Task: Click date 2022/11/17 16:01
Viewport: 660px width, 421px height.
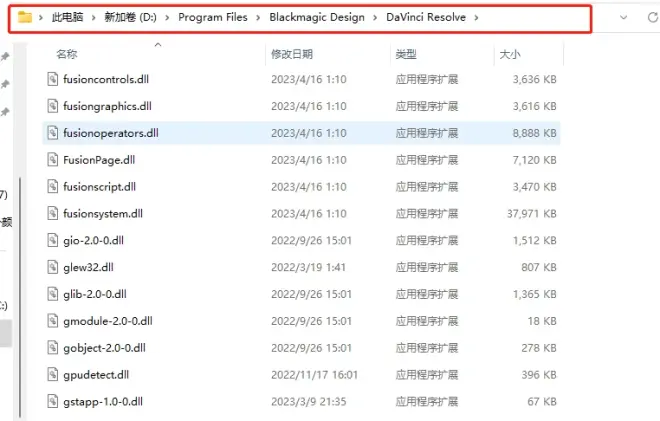Action: point(314,375)
